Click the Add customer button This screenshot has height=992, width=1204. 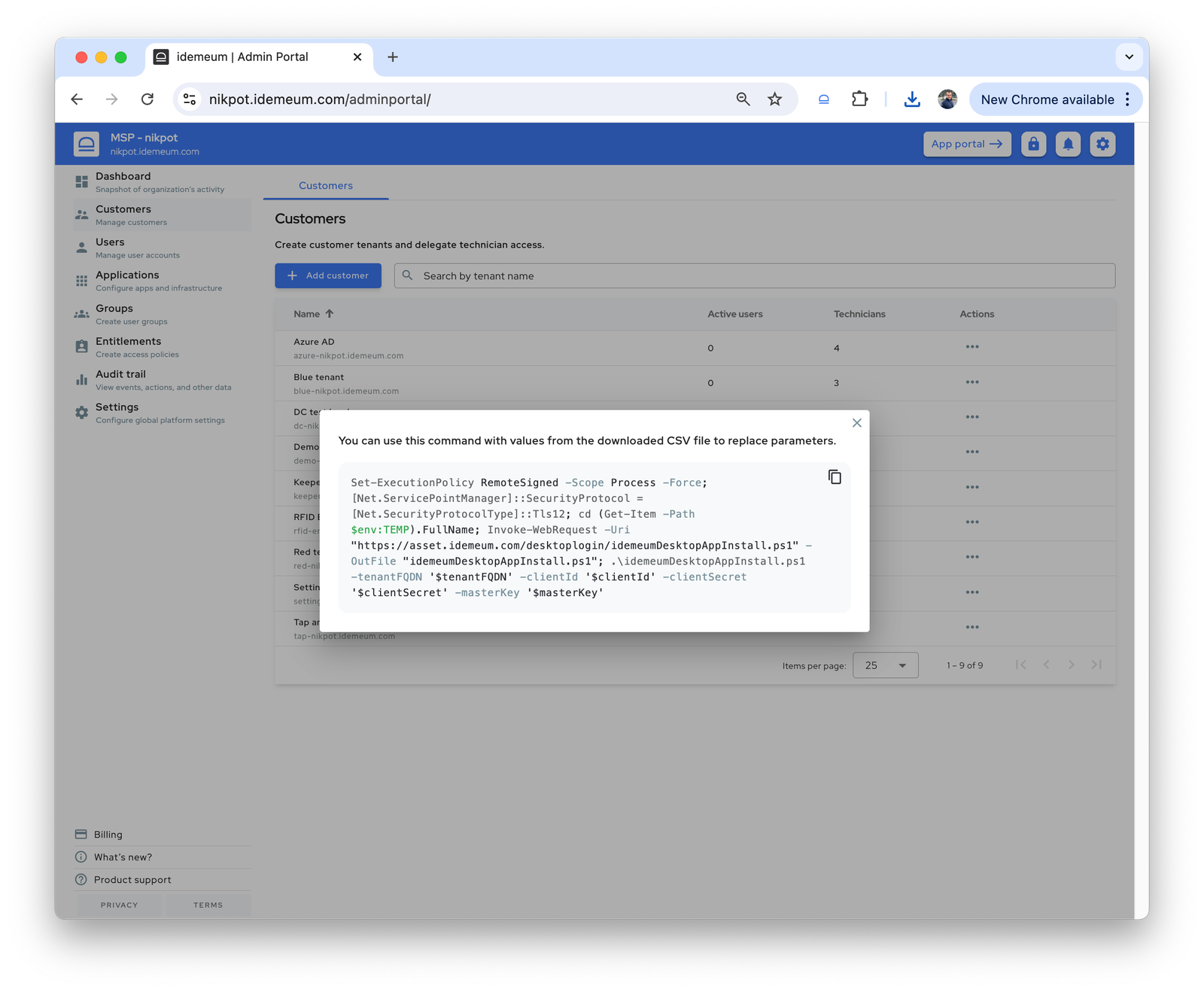coord(327,275)
